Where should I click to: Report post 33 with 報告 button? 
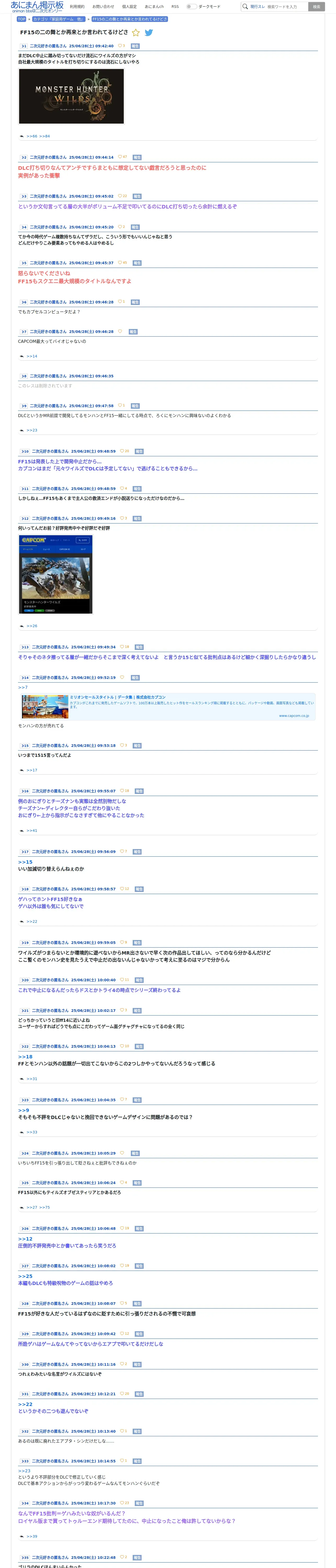coord(137,1461)
